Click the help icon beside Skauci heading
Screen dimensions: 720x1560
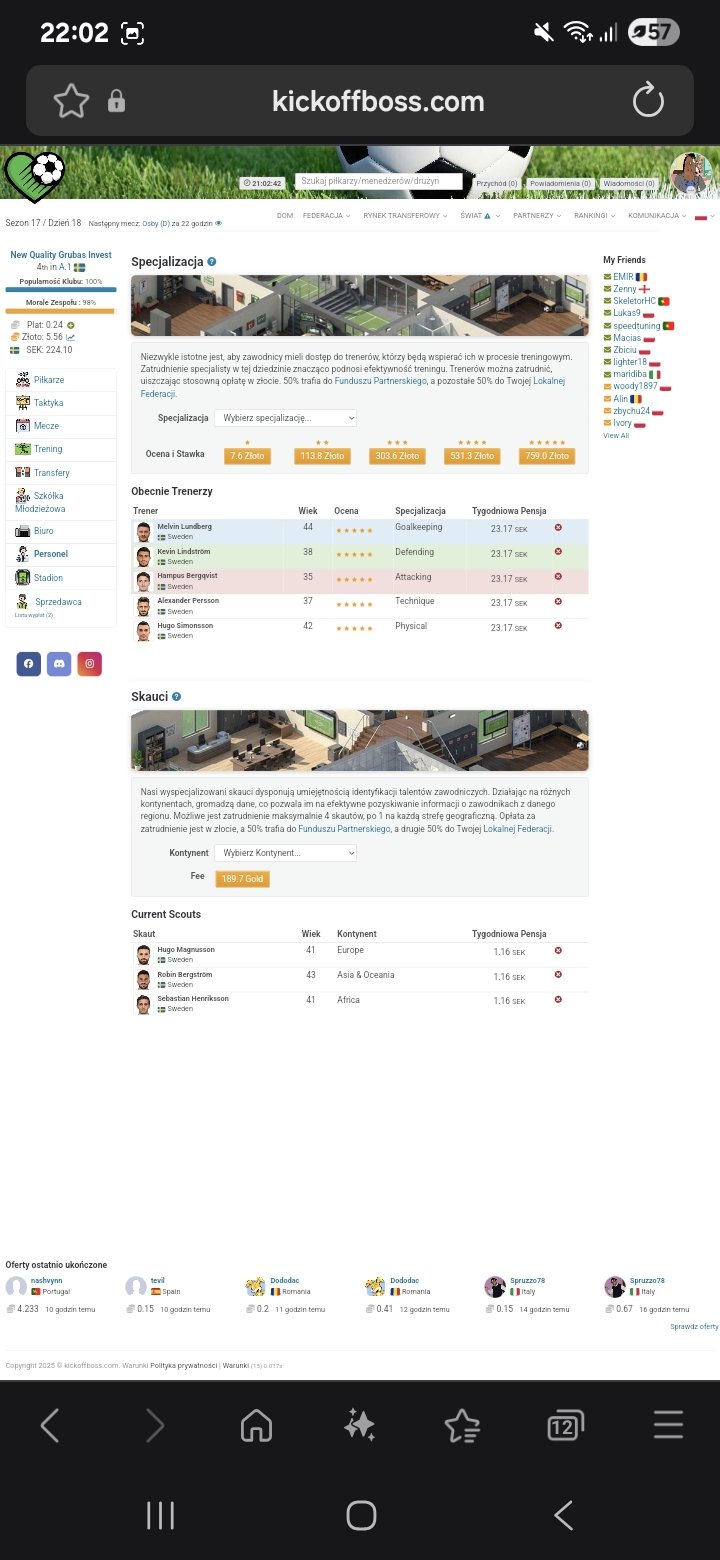pos(177,696)
